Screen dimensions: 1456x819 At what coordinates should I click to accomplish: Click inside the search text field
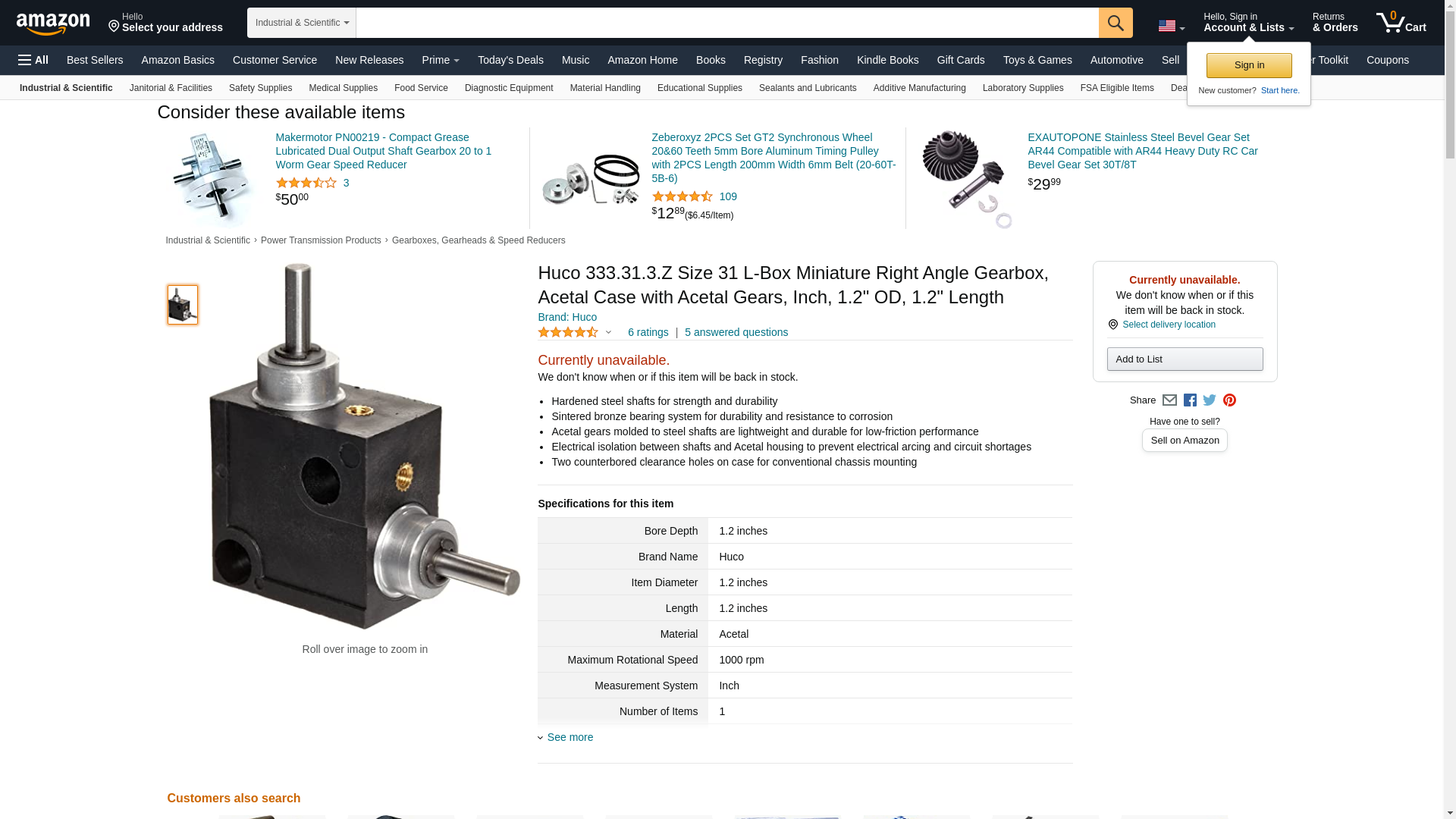click(727, 23)
